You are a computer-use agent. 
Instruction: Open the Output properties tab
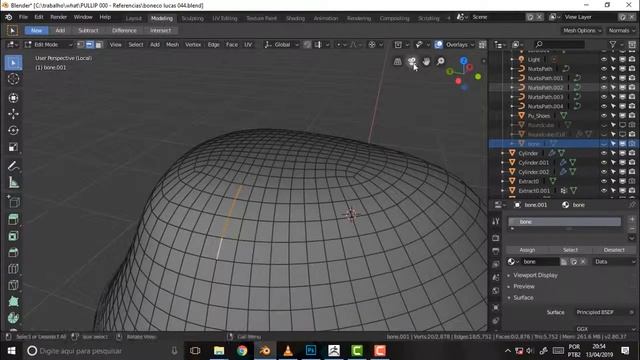[496, 251]
